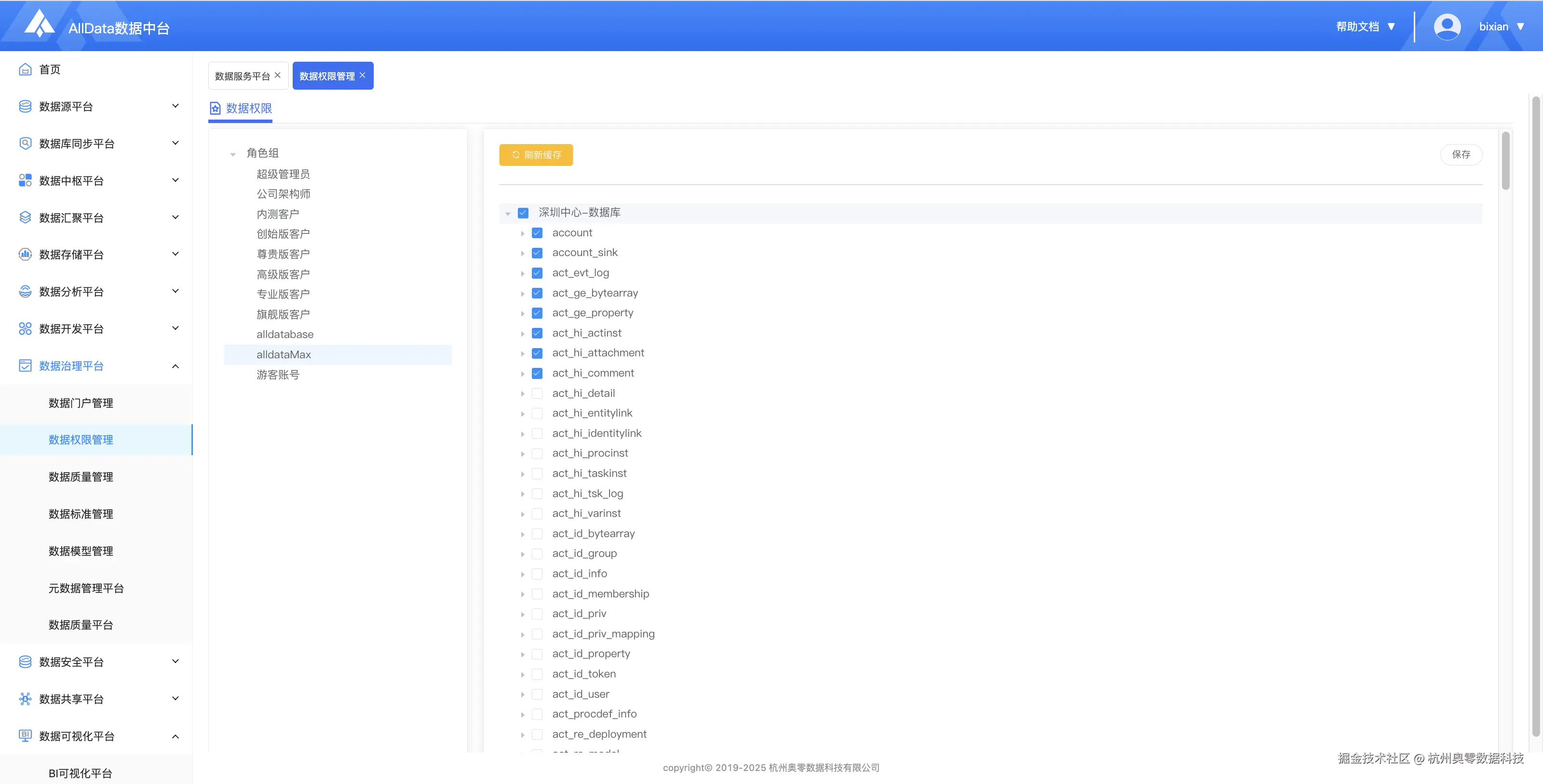Viewport: 1543px width, 784px height.
Task: Click the 数据开发平台 sidebar icon
Action: pos(25,329)
